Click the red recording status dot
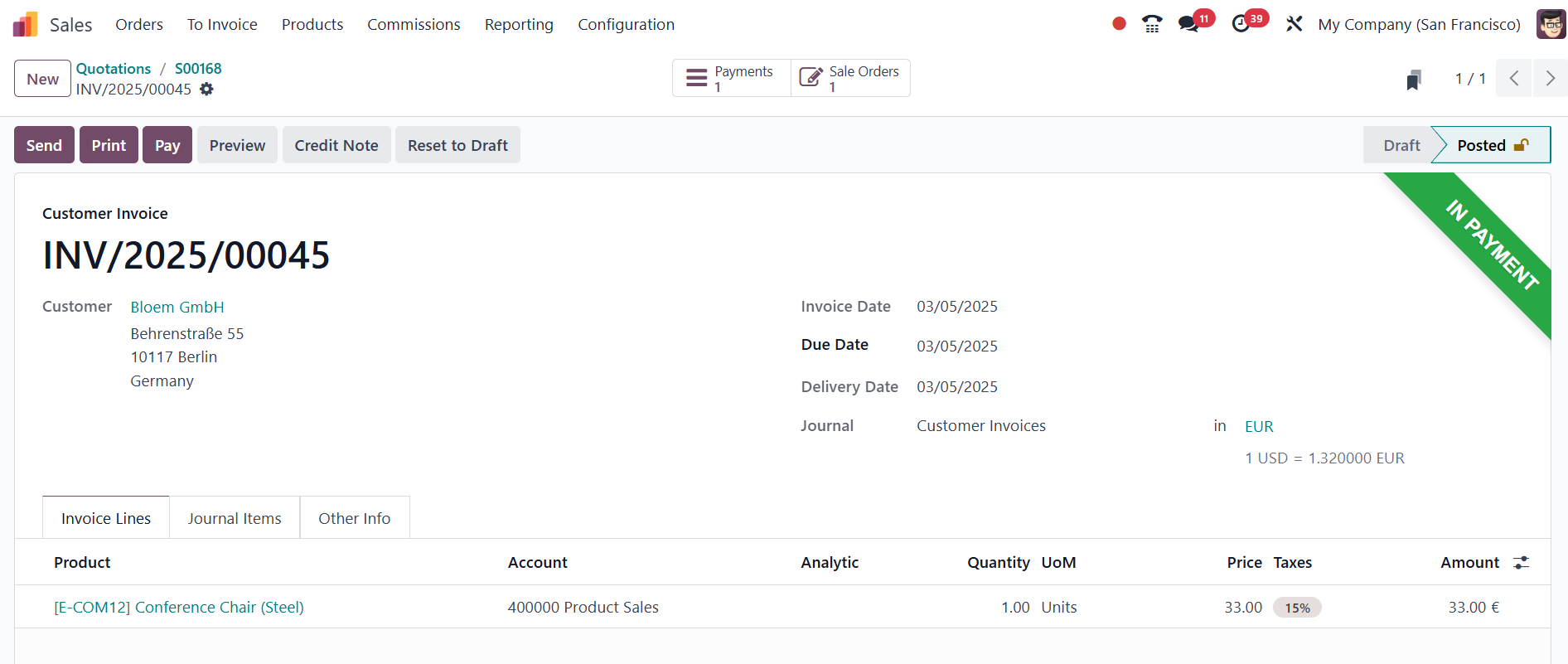The height and width of the screenshot is (664, 1568). tap(1119, 24)
